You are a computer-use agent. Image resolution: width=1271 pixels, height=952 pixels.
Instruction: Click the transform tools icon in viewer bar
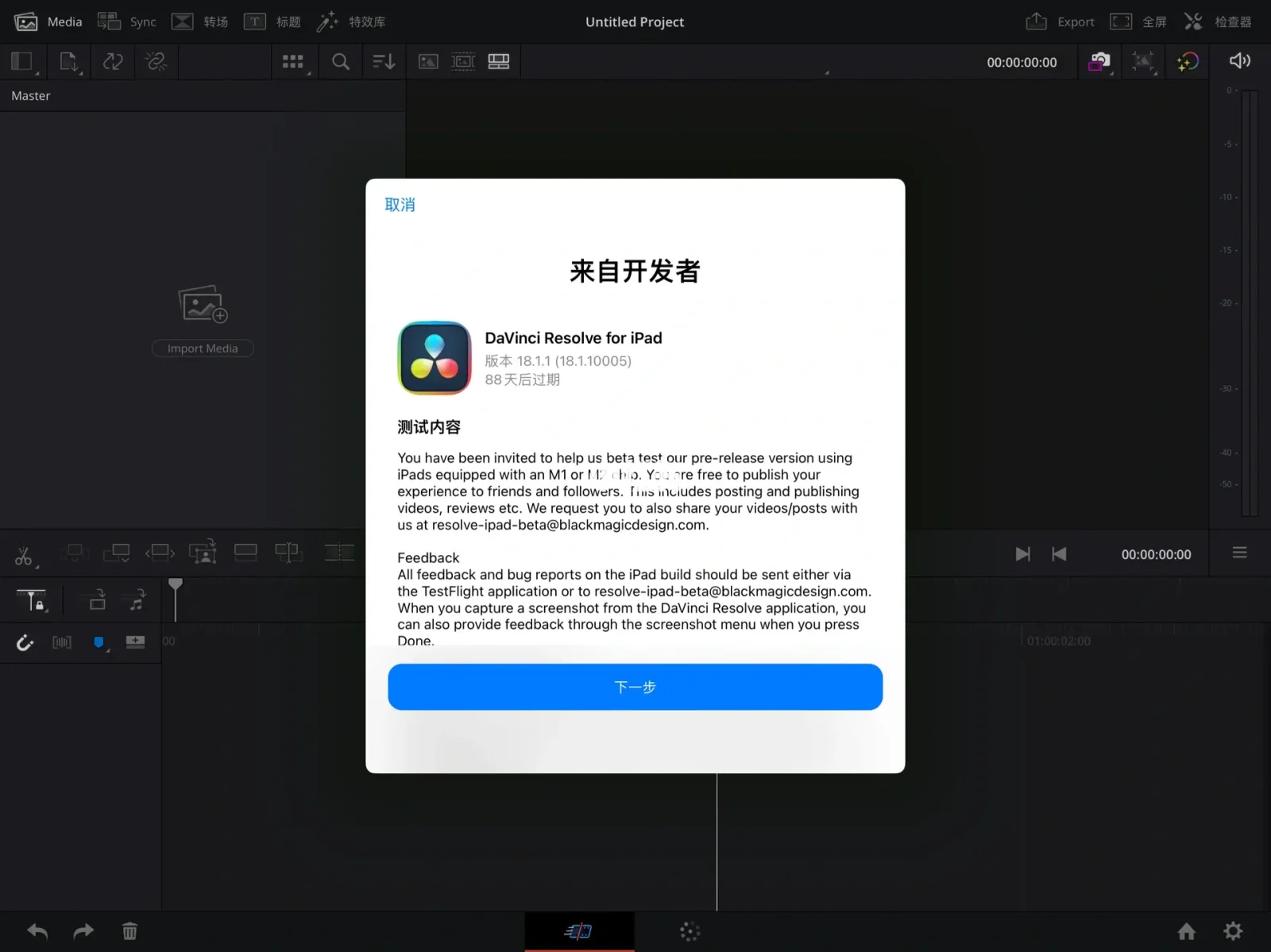[x=1143, y=61]
